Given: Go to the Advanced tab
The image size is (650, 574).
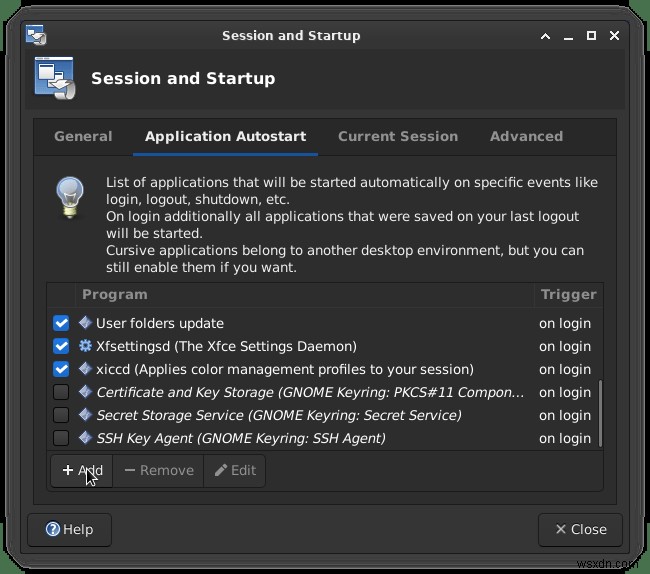Looking at the screenshot, I should 526,136.
